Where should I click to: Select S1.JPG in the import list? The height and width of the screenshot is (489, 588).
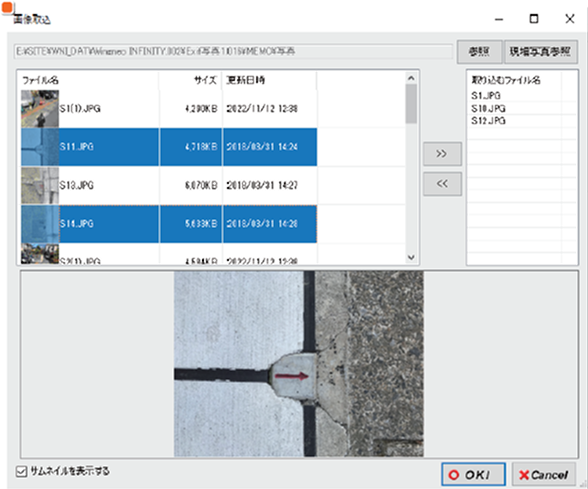click(486, 96)
